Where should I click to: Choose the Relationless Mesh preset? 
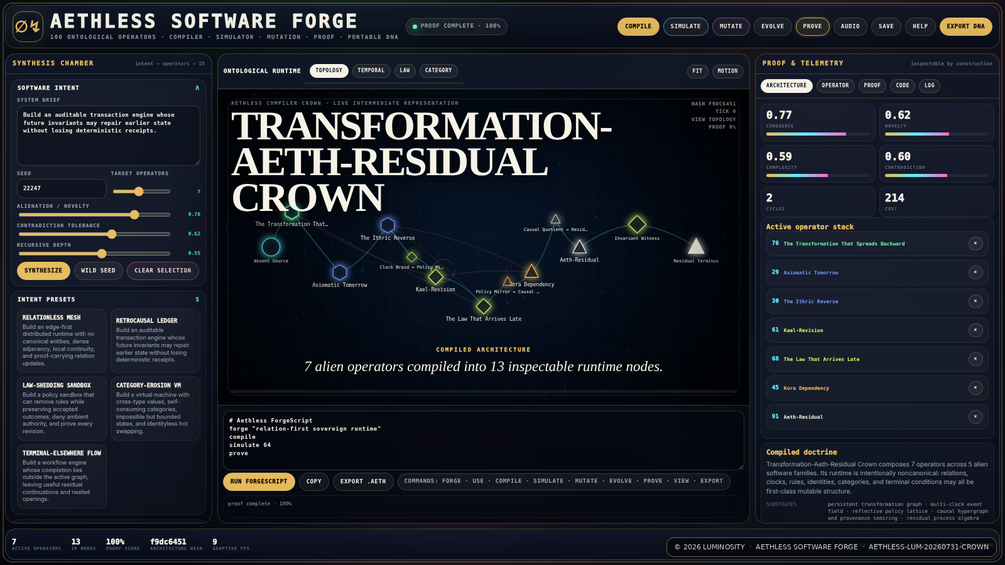[x=62, y=341]
